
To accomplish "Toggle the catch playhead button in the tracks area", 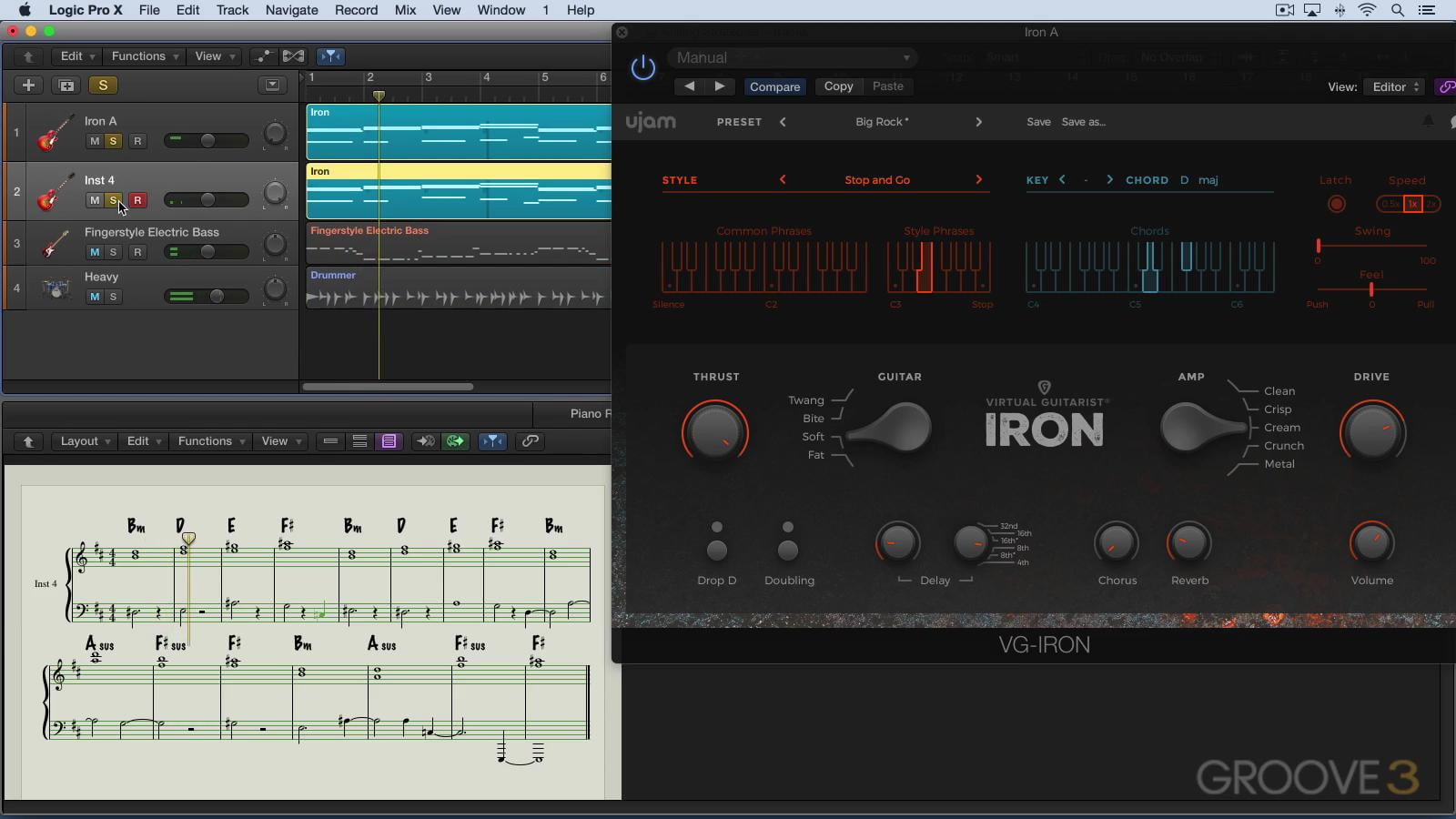I will pyautogui.click(x=330, y=56).
